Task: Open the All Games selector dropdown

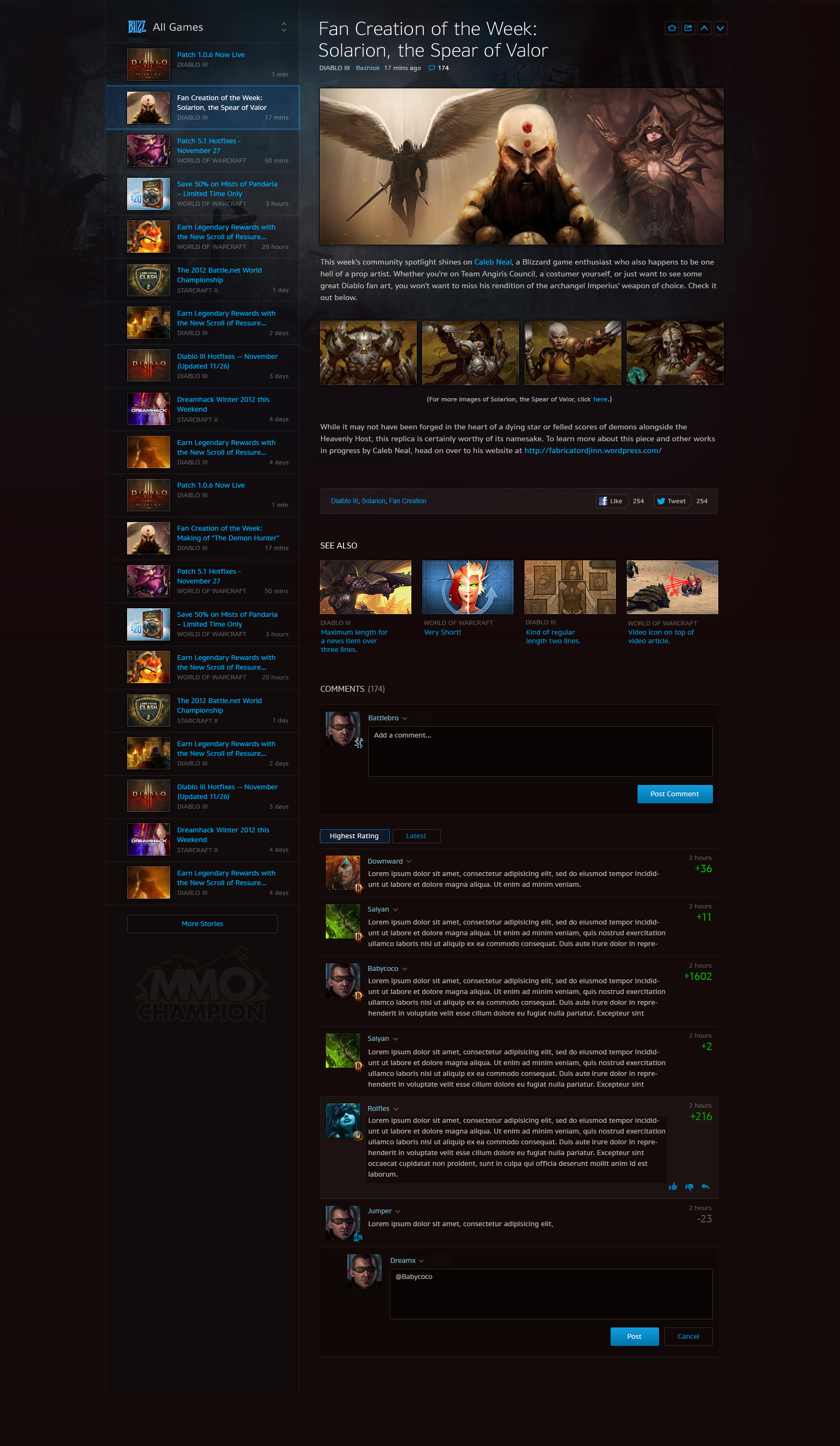Action: [x=283, y=27]
